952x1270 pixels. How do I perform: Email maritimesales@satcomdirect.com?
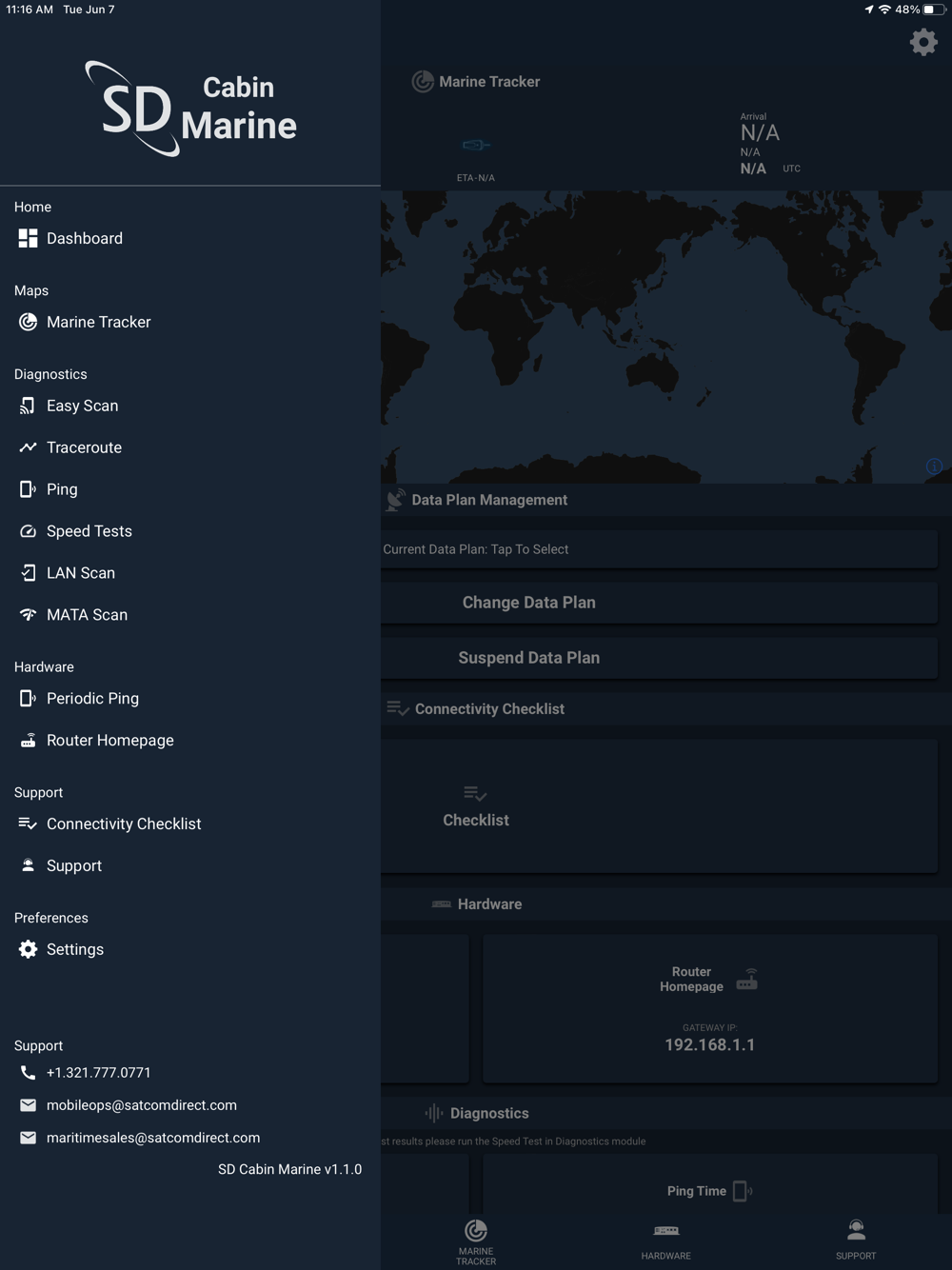pyautogui.click(x=152, y=1138)
